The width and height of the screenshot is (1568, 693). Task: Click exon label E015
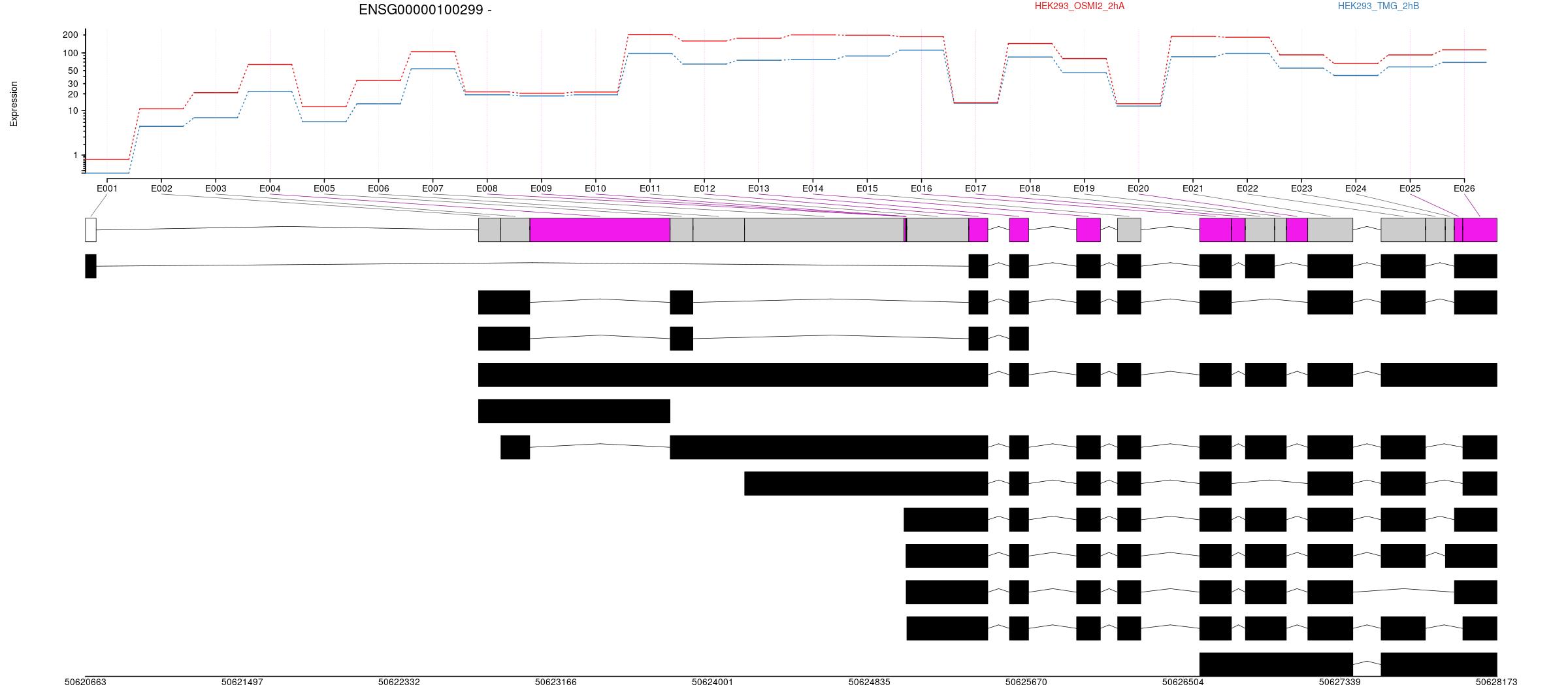pos(867,188)
